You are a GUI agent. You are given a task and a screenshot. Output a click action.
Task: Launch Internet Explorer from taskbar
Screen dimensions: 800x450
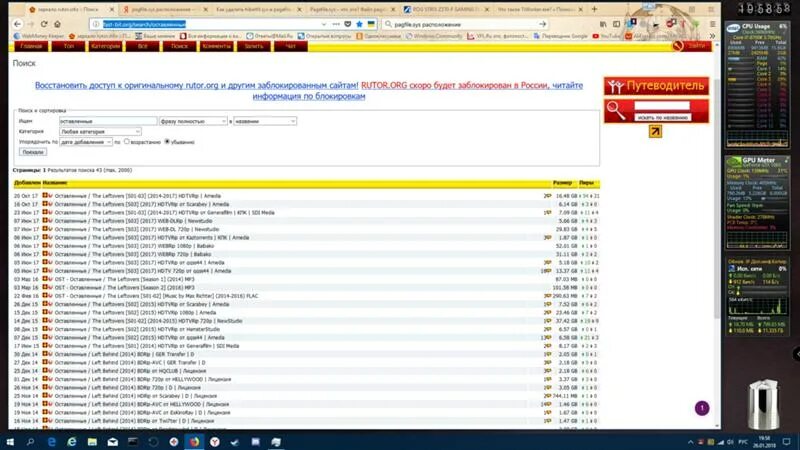pyautogui.click(x=71, y=441)
